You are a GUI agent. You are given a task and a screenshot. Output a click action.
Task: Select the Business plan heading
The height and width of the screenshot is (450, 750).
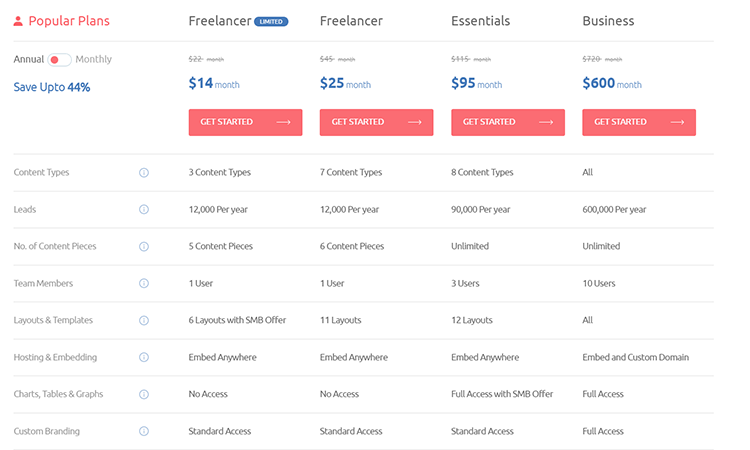coord(608,21)
